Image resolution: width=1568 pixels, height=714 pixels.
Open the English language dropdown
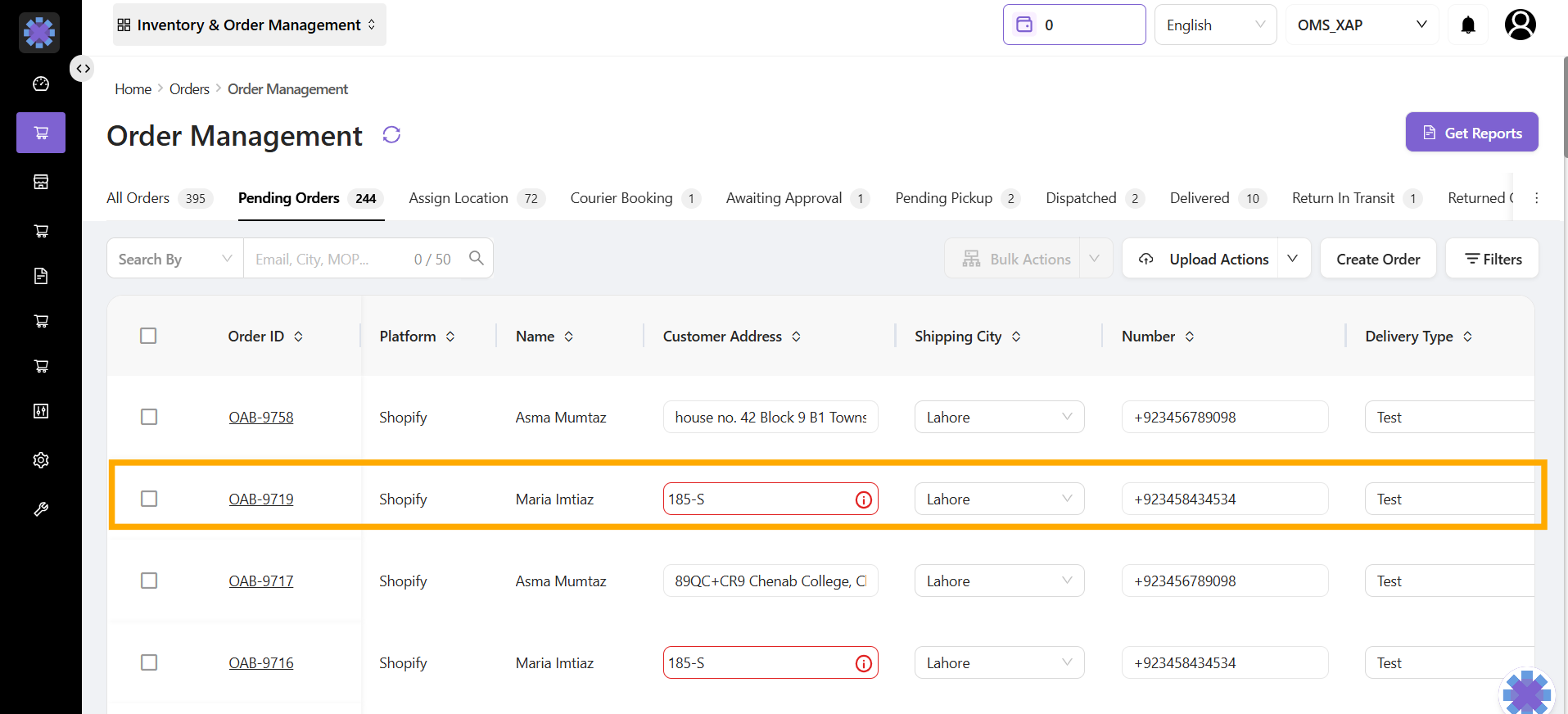click(1215, 25)
